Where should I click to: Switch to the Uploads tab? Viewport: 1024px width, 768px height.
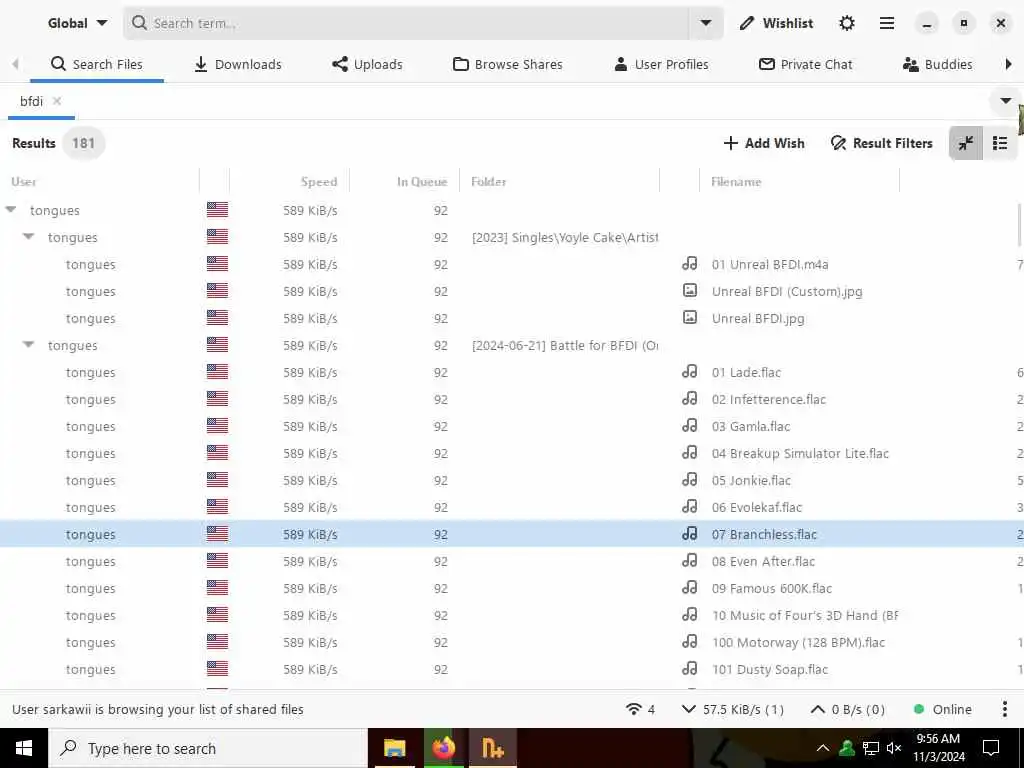click(367, 65)
